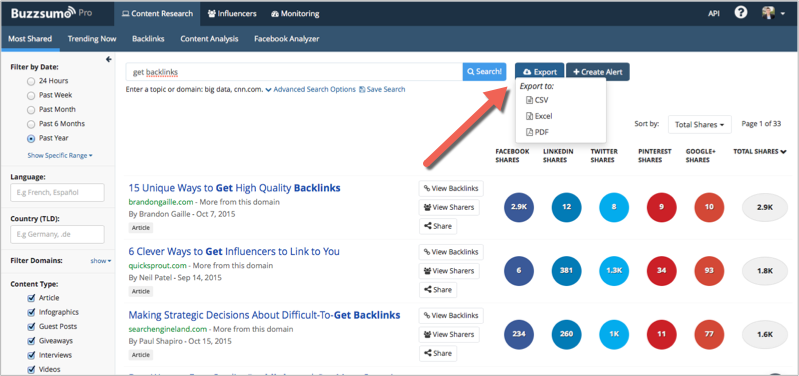Screen dimensions: 799x376
Task: Open the Monitoring tab
Action: tap(295, 14)
